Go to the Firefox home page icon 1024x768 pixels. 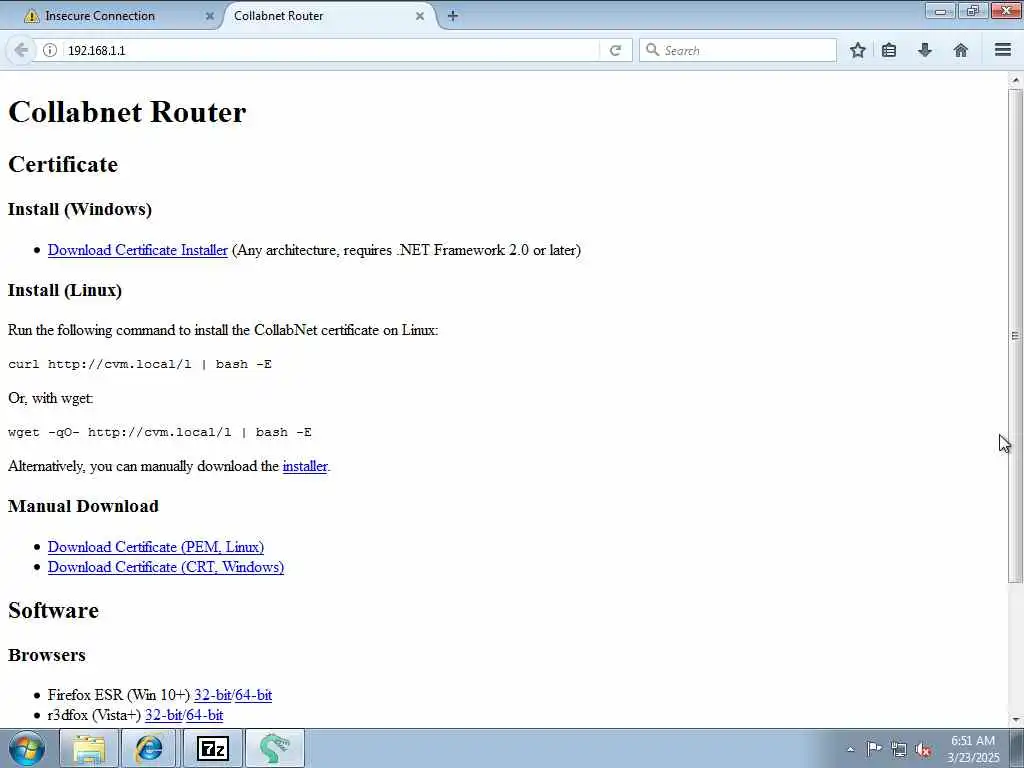pyautogui.click(x=961, y=50)
